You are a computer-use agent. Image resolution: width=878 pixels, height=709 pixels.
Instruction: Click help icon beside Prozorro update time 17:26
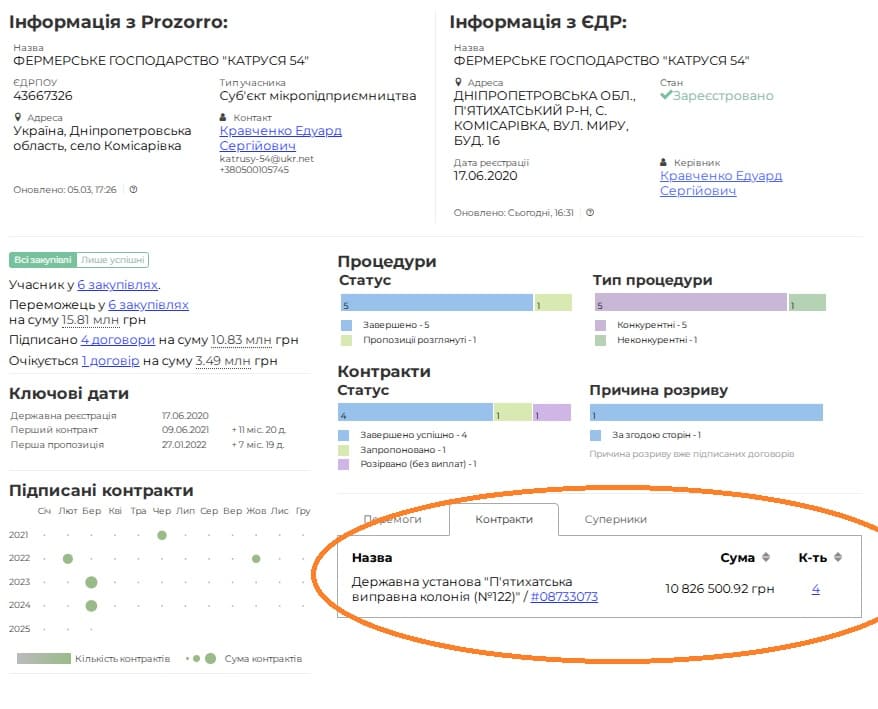pyautogui.click(x=133, y=189)
